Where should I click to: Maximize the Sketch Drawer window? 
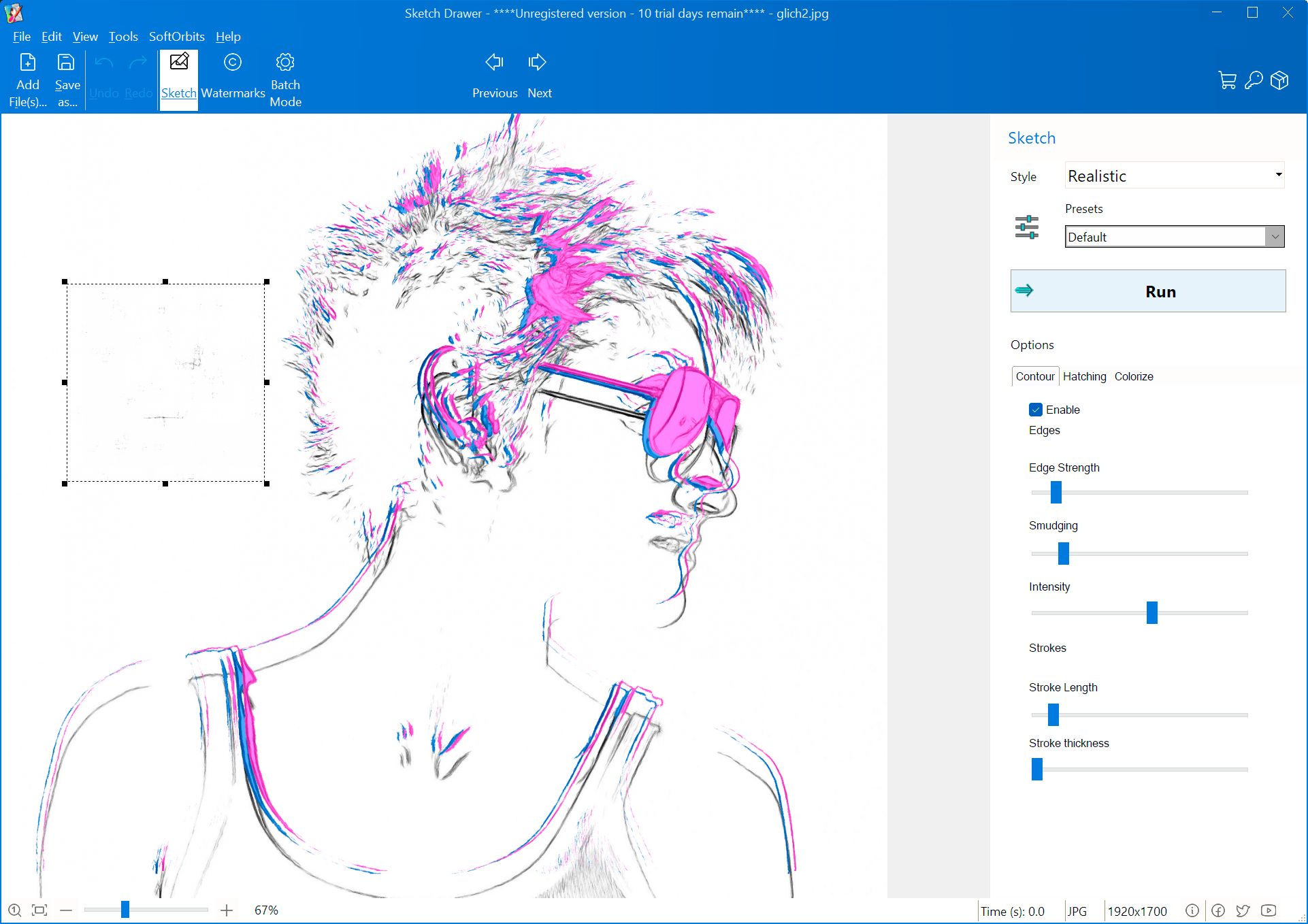[x=1252, y=13]
